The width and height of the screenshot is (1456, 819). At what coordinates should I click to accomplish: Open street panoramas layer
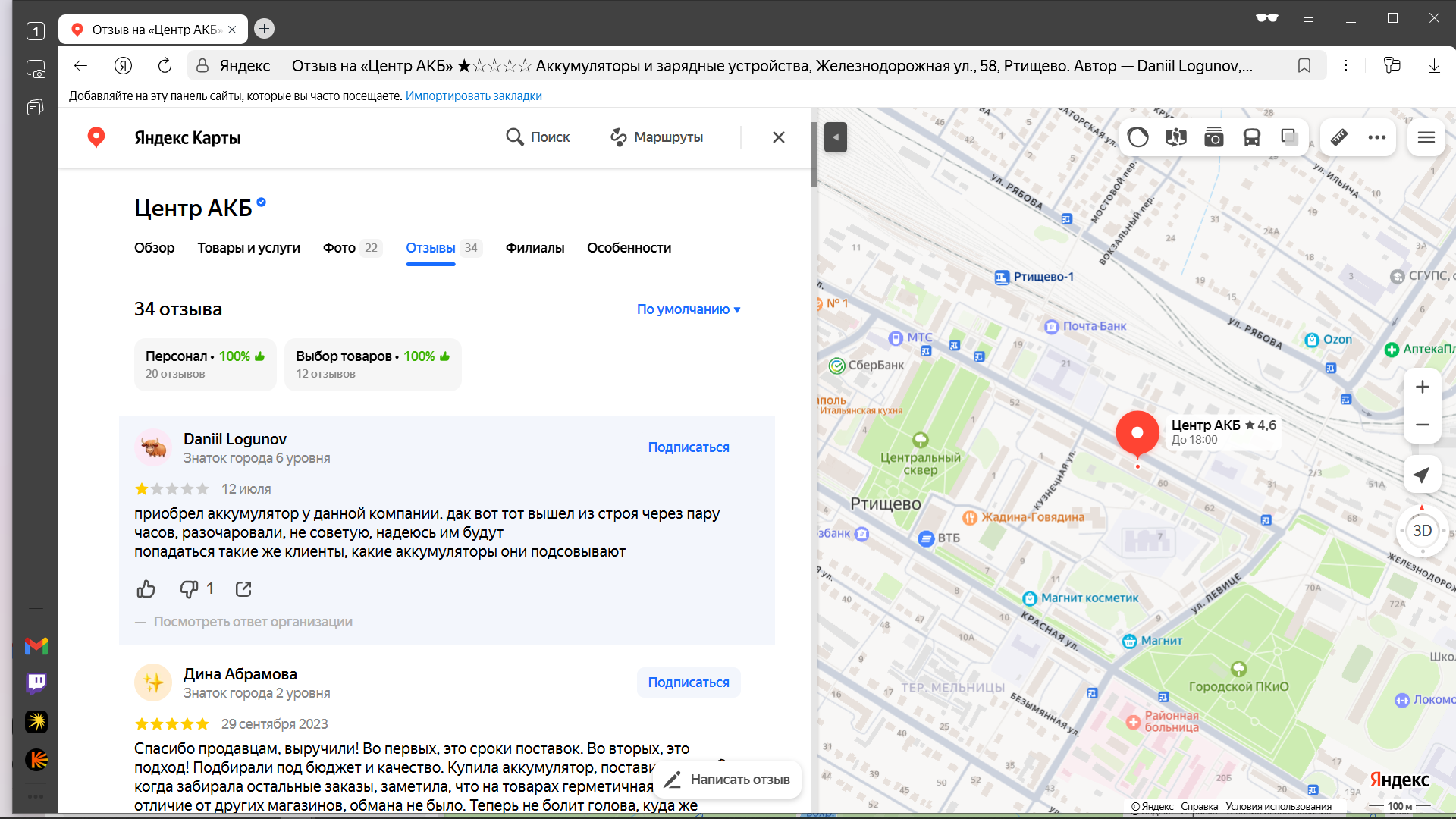pos(1175,137)
